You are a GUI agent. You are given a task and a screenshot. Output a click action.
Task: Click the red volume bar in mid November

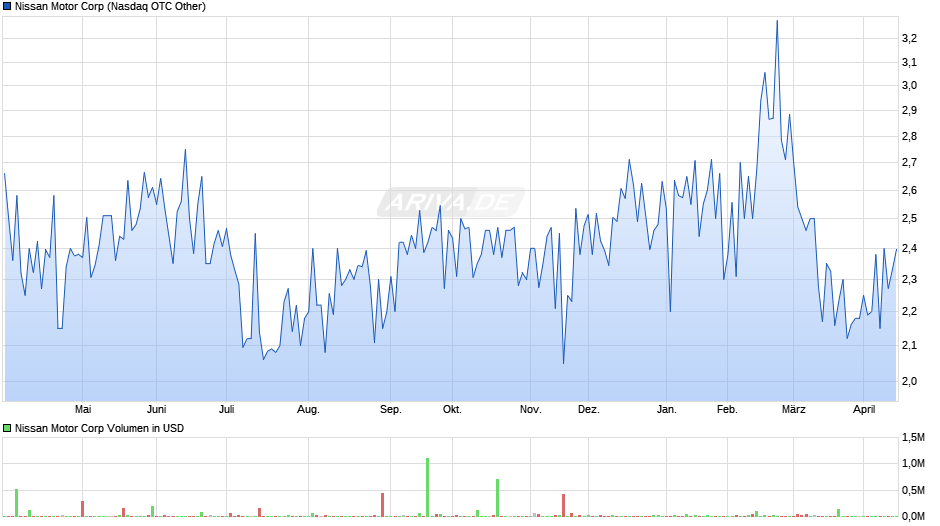pos(564,505)
